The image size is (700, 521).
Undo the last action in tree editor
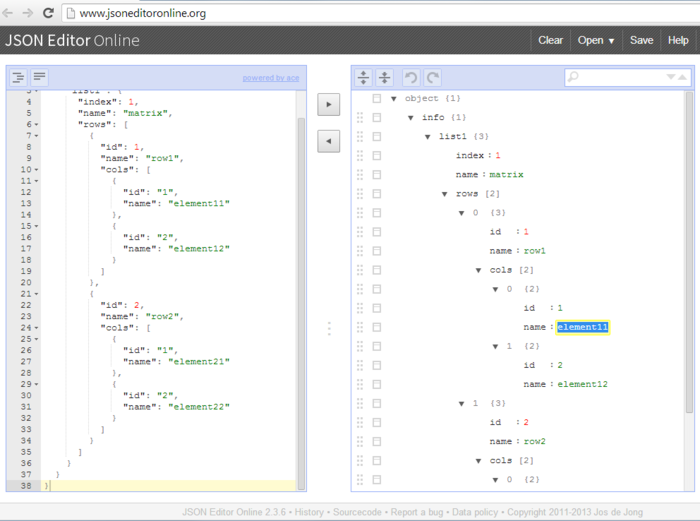(411, 77)
